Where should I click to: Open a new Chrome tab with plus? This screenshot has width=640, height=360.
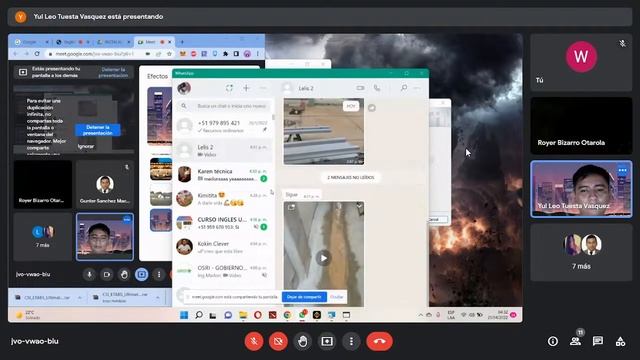pos(182,42)
